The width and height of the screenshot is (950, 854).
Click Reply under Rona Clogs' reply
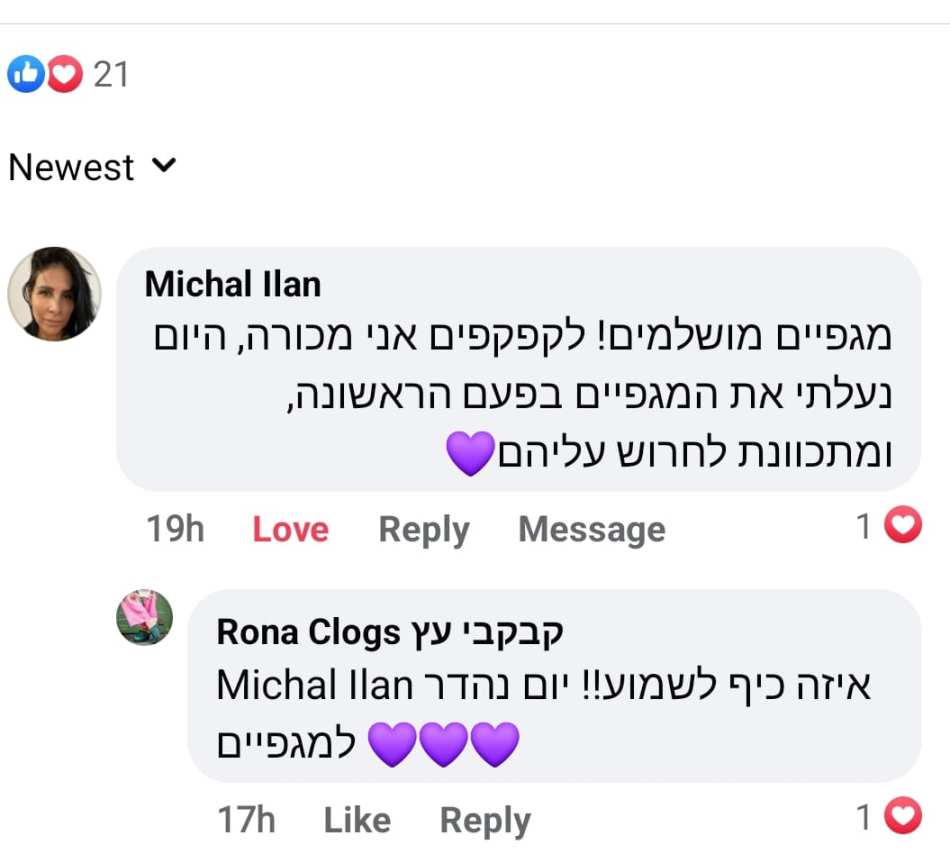pos(485,821)
